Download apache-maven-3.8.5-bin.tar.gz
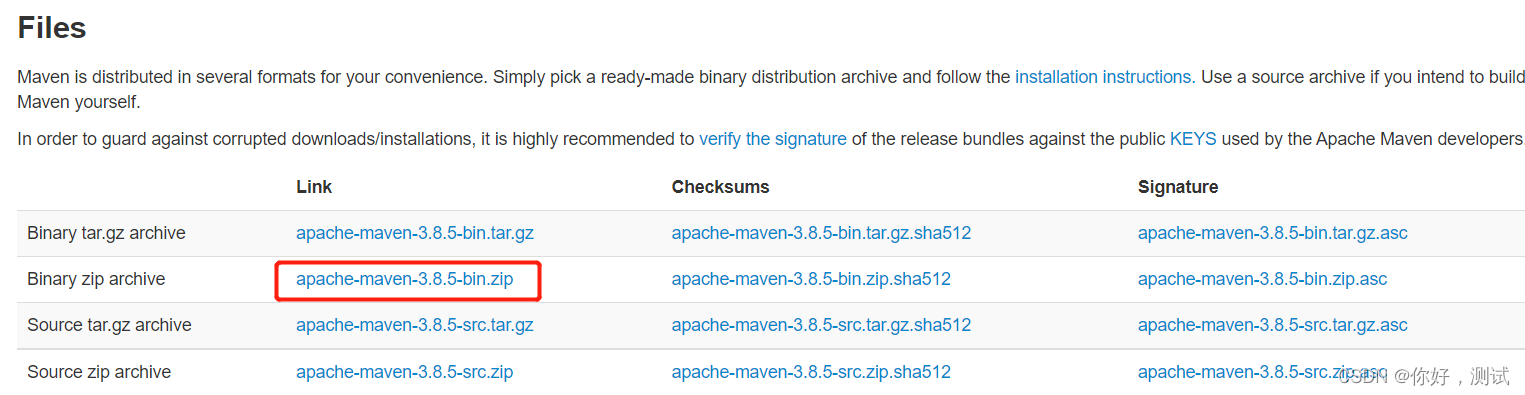 [x=415, y=233]
